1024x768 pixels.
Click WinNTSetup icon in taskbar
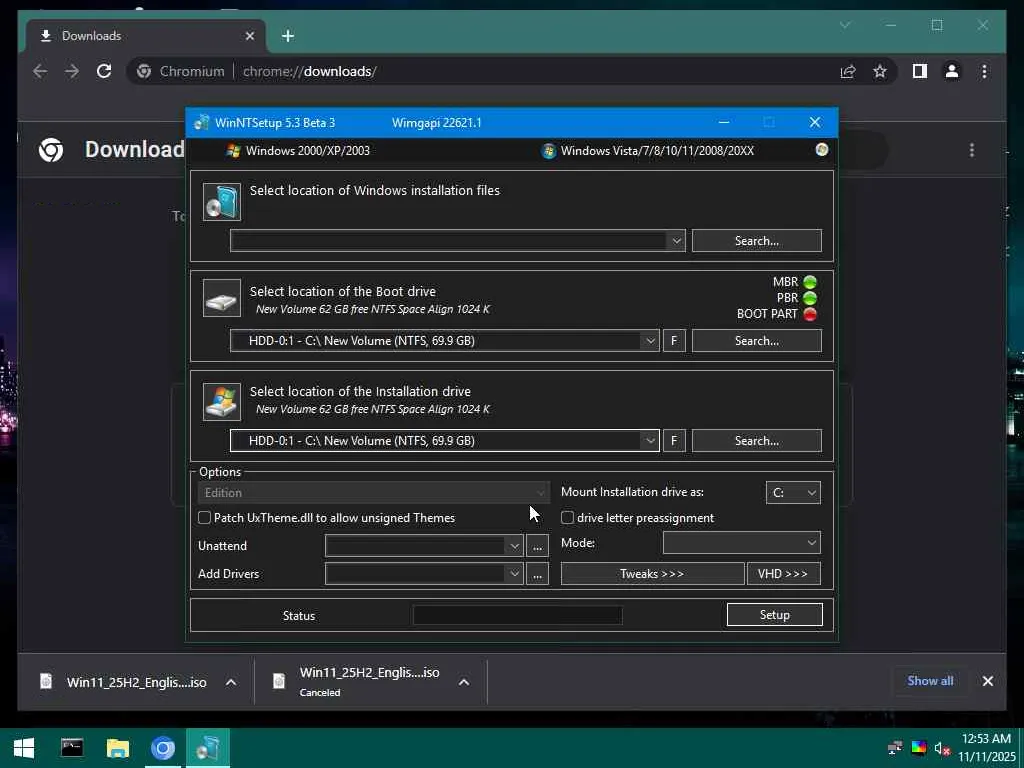click(208, 748)
